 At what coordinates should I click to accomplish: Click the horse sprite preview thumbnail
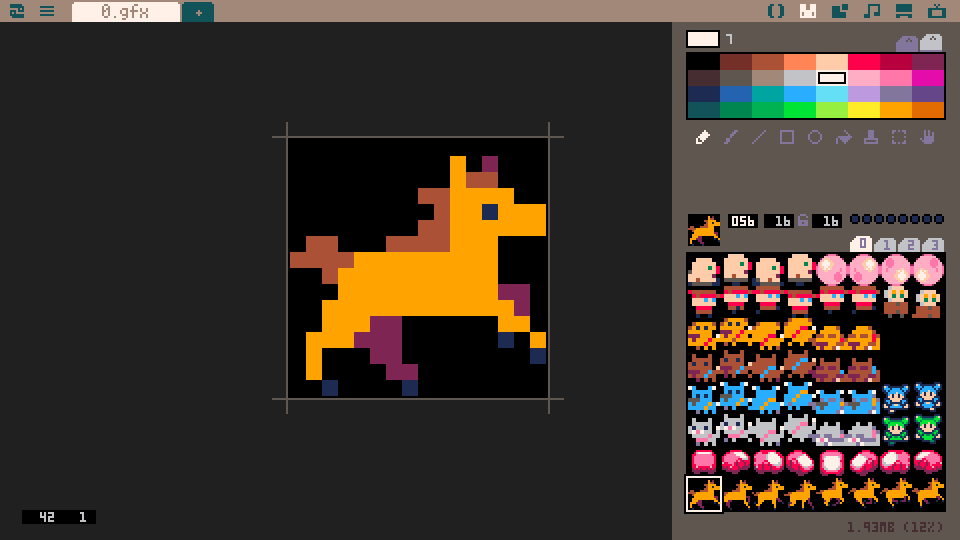pos(703,230)
